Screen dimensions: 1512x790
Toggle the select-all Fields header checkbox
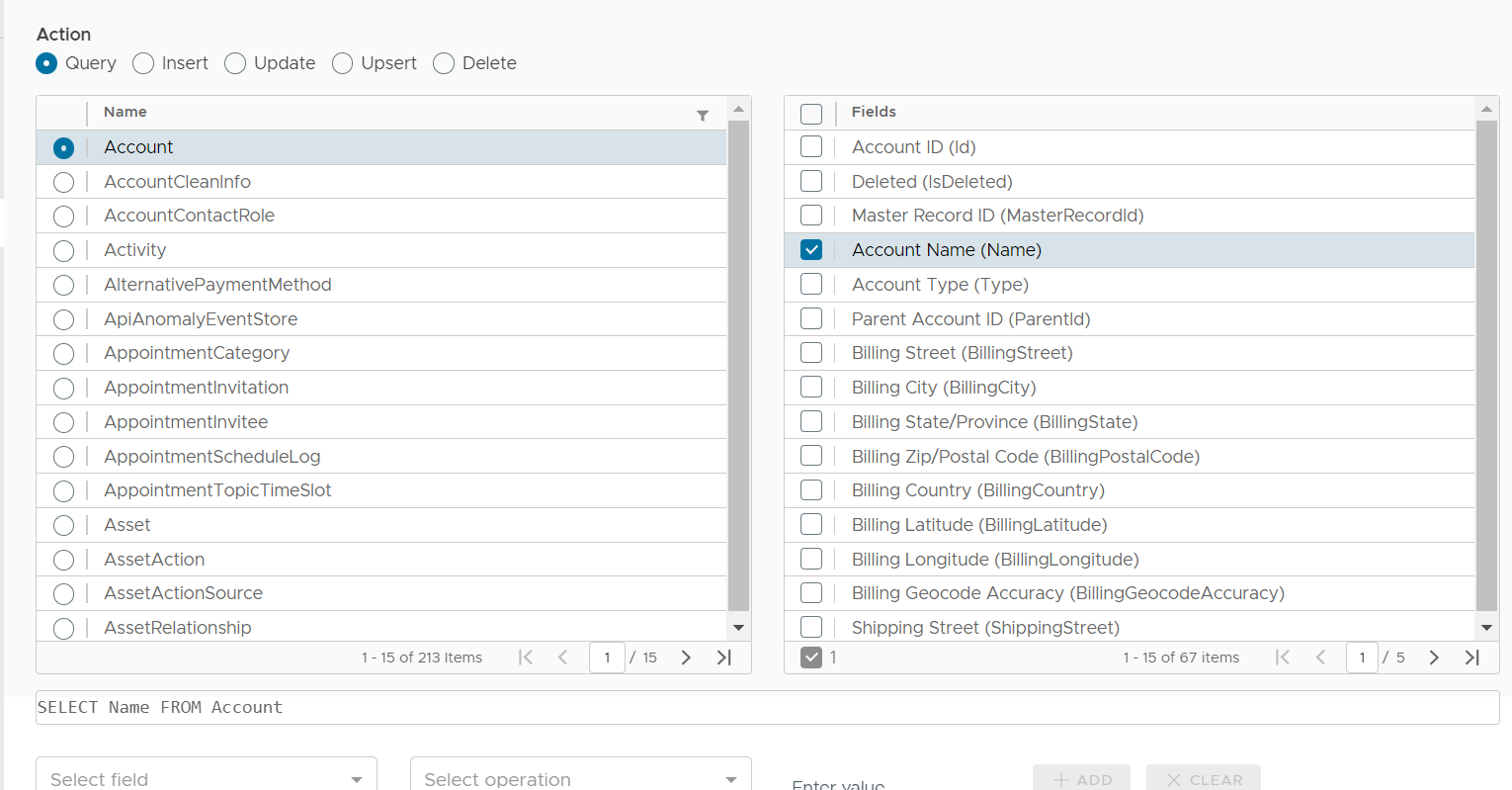coord(811,114)
